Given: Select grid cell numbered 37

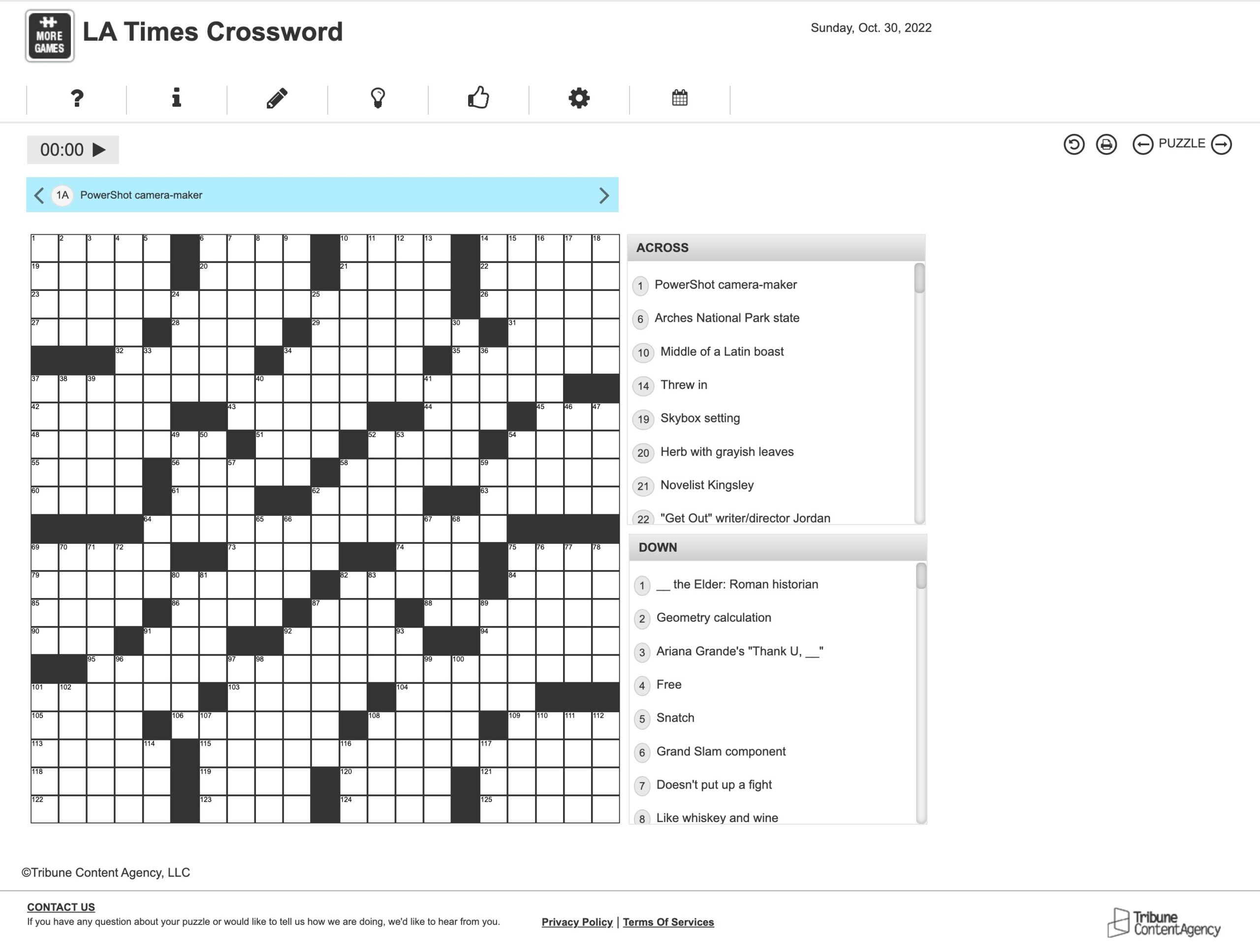Looking at the screenshot, I should pos(44,388).
